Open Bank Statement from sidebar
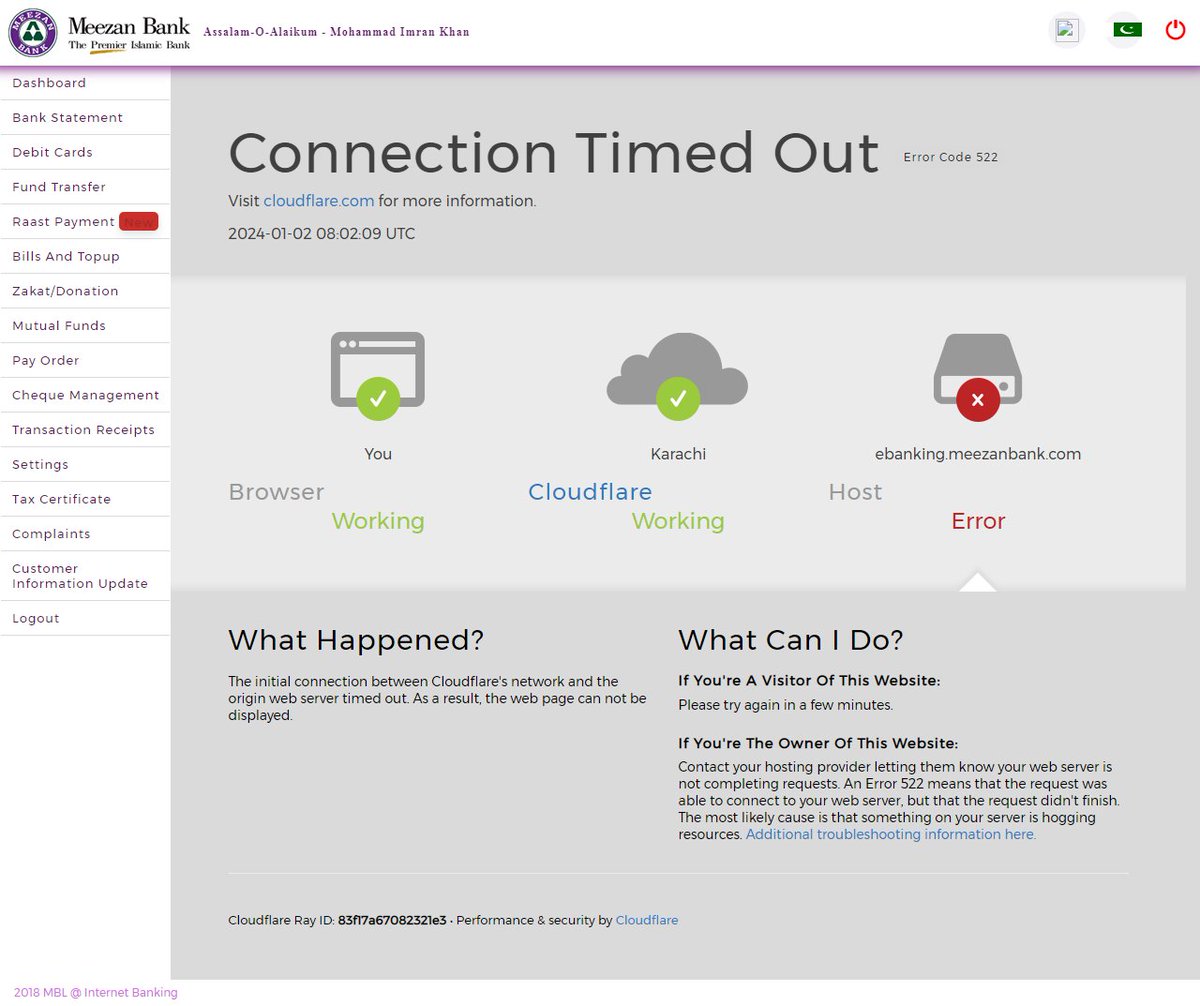1200x1006 pixels. coord(85,118)
